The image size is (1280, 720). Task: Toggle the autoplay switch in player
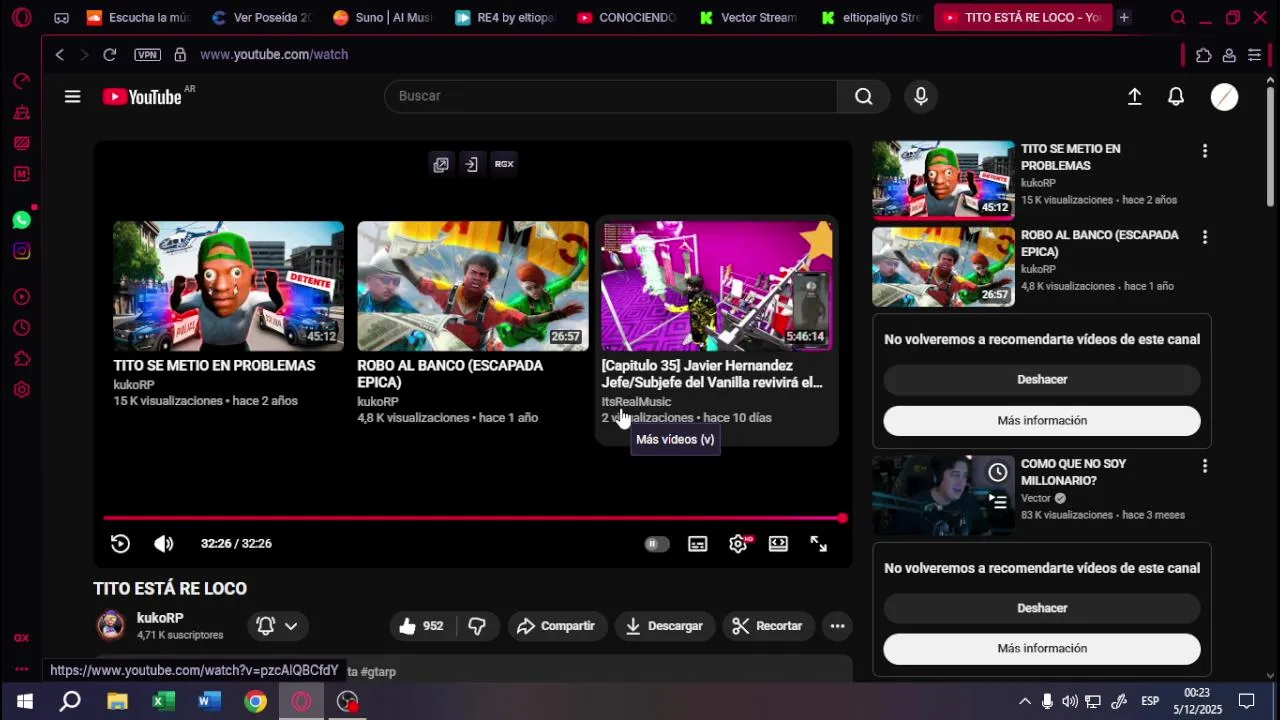[x=656, y=543]
